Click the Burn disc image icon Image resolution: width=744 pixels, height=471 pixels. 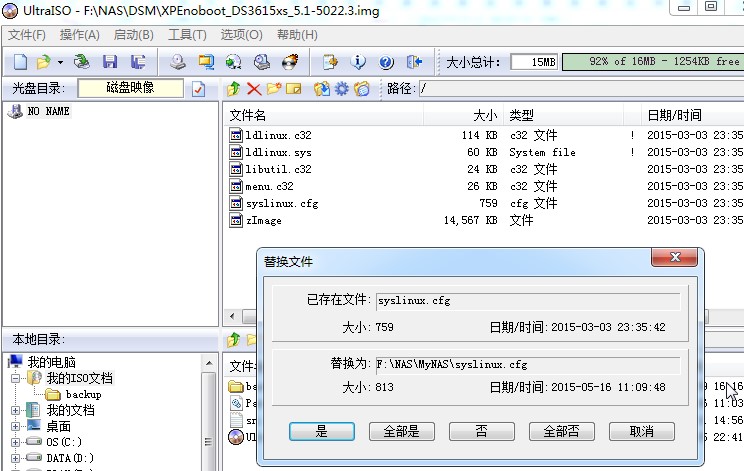[290, 62]
